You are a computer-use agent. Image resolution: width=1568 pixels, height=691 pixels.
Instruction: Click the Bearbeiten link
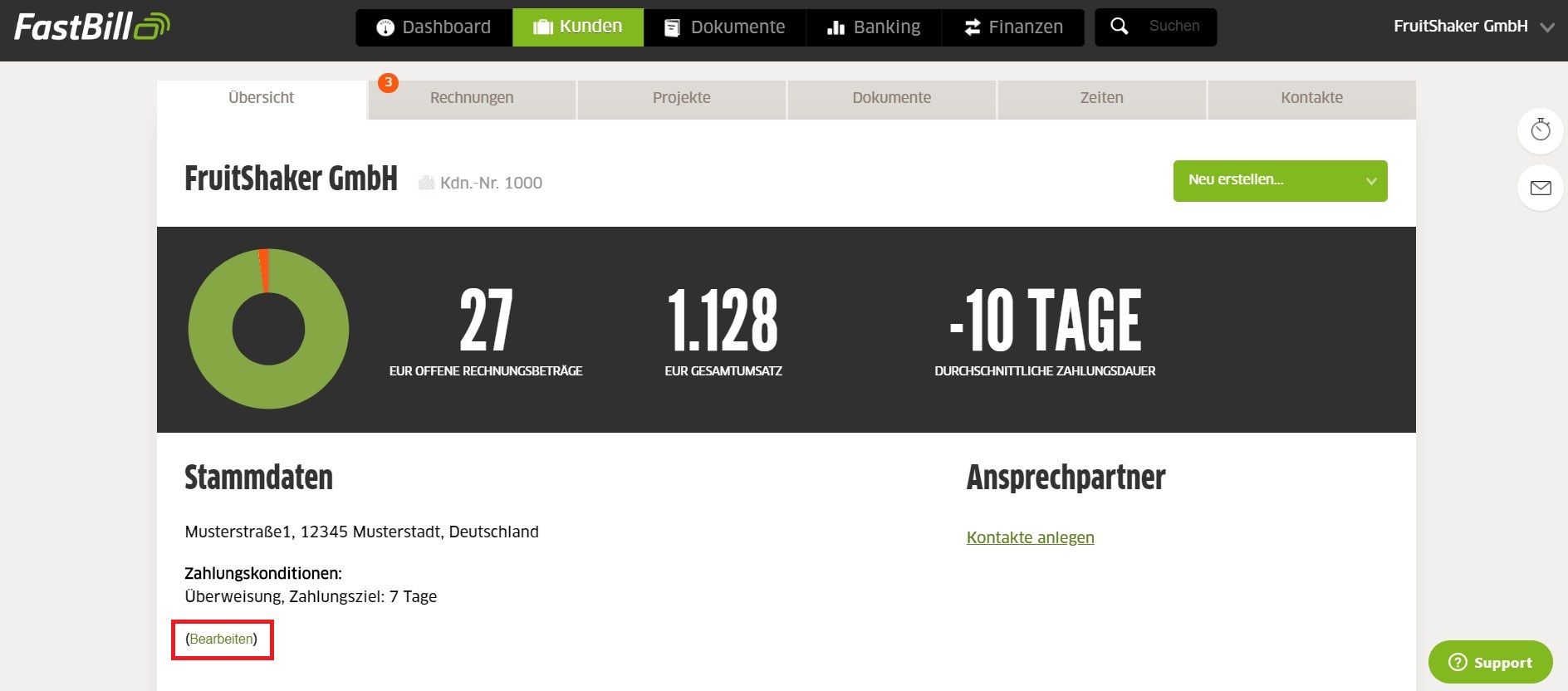[222, 639]
